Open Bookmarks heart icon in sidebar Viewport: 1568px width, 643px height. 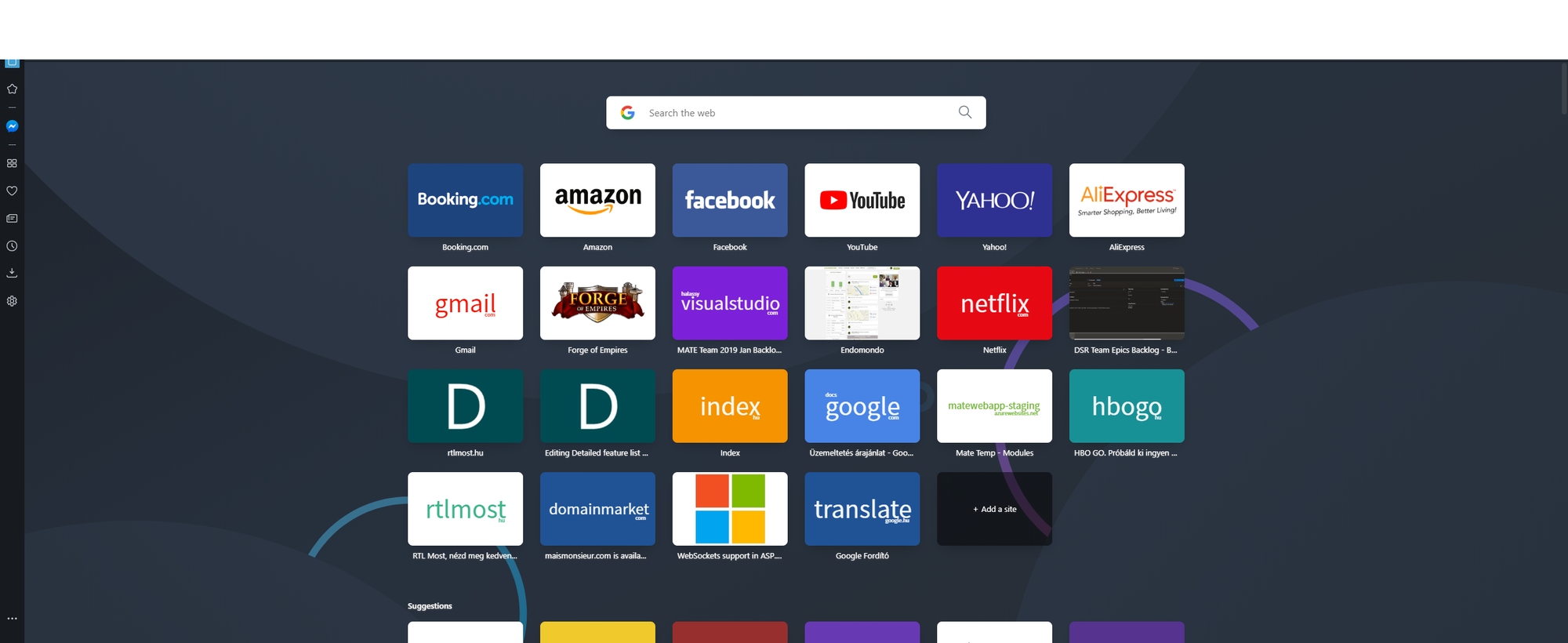(12, 191)
